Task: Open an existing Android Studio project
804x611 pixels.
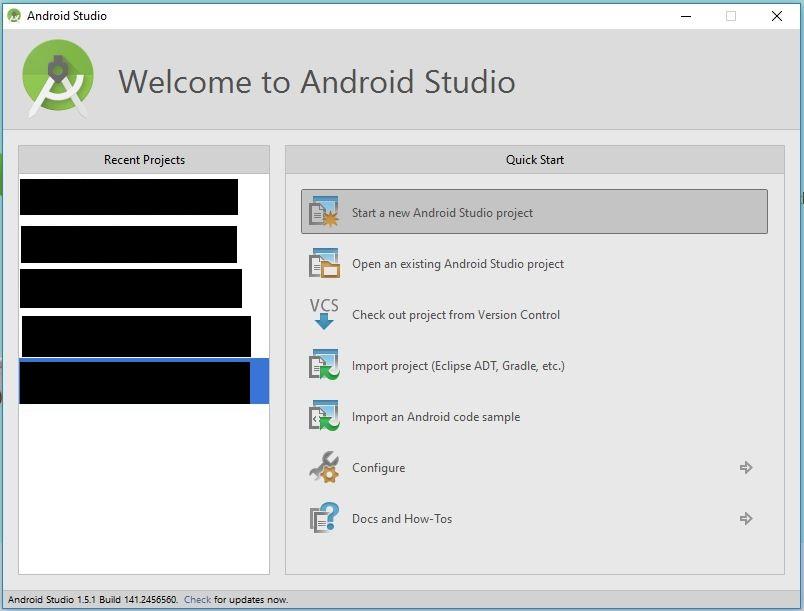Action: 457,264
